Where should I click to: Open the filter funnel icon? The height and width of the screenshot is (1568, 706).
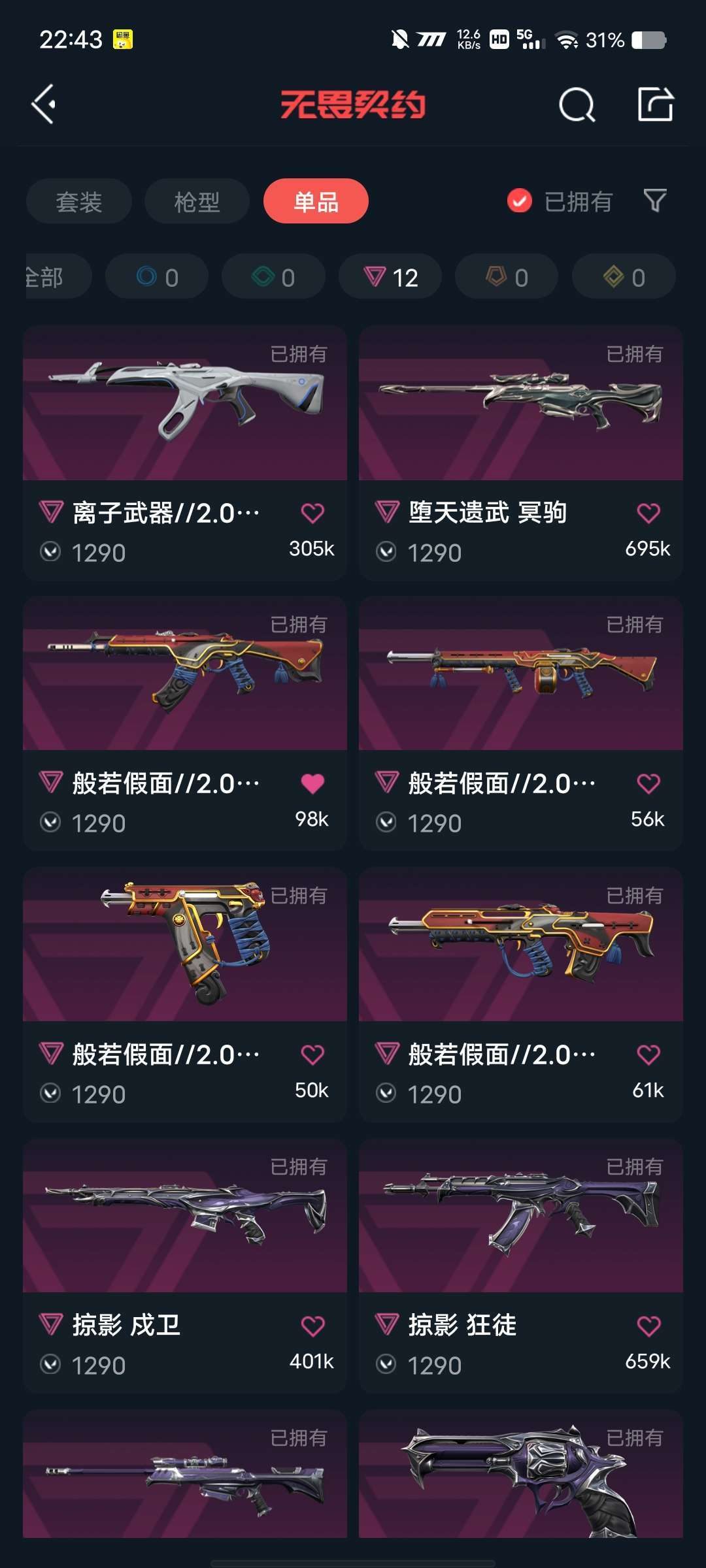pos(655,201)
